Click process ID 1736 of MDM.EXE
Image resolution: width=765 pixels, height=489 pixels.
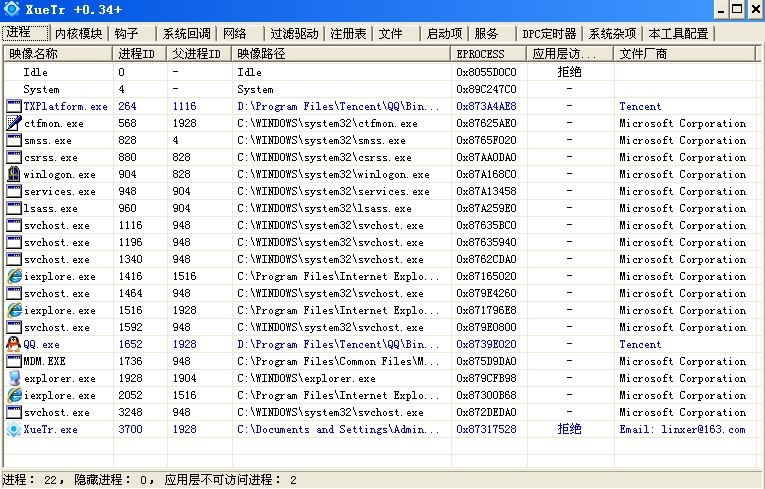click(130, 362)
